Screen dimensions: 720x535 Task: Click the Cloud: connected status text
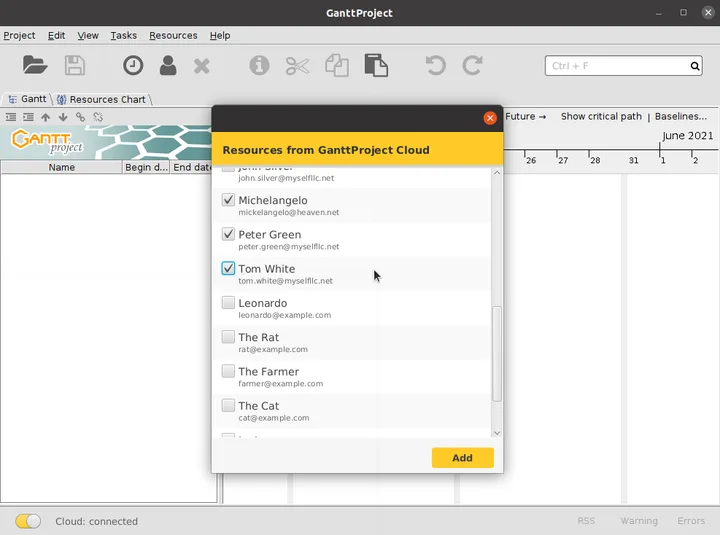tap(96, 521)
